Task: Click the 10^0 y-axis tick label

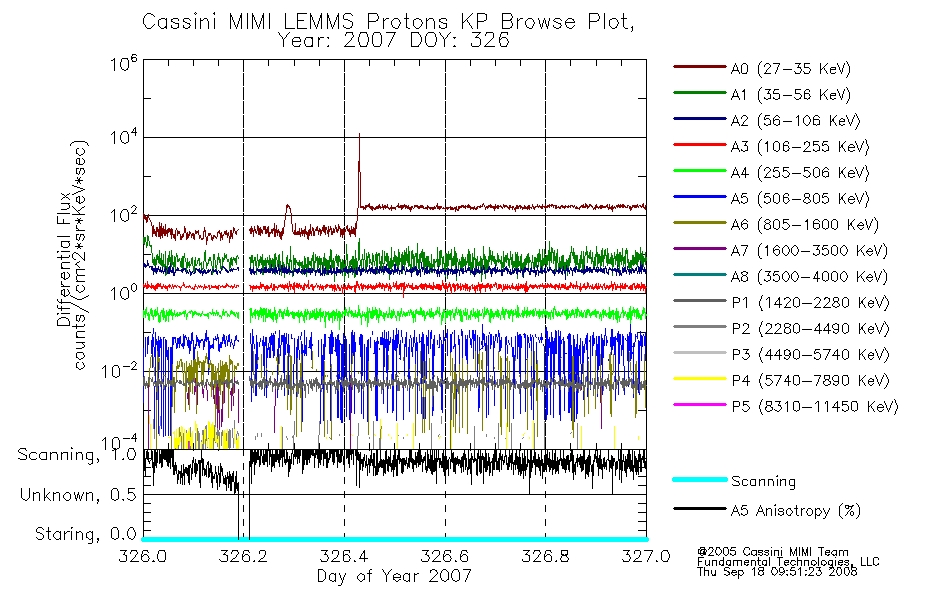Action: click(x=124, y=293)
